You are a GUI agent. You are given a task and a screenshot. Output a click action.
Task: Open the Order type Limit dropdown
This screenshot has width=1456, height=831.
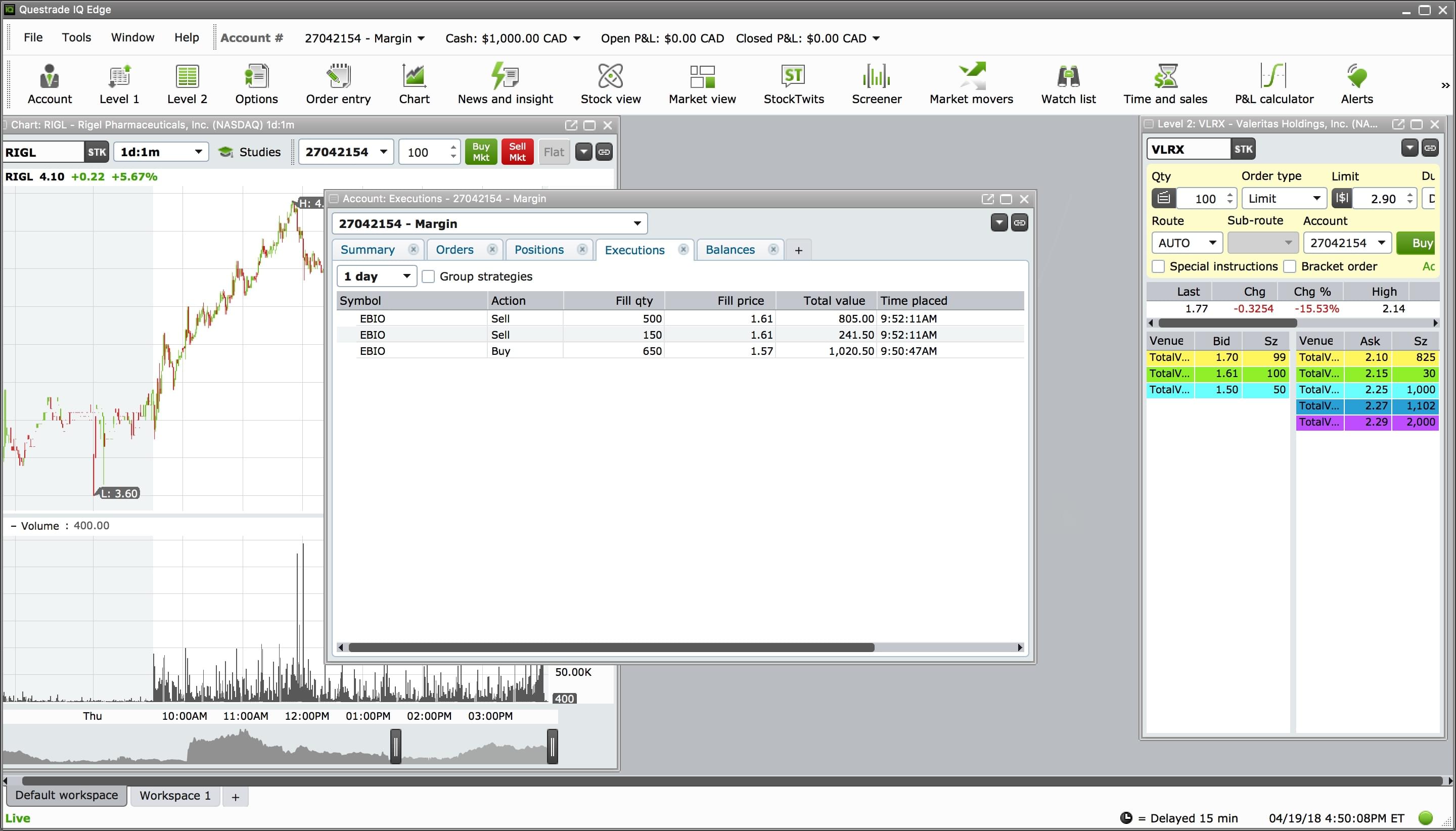tap(1284, 199)
